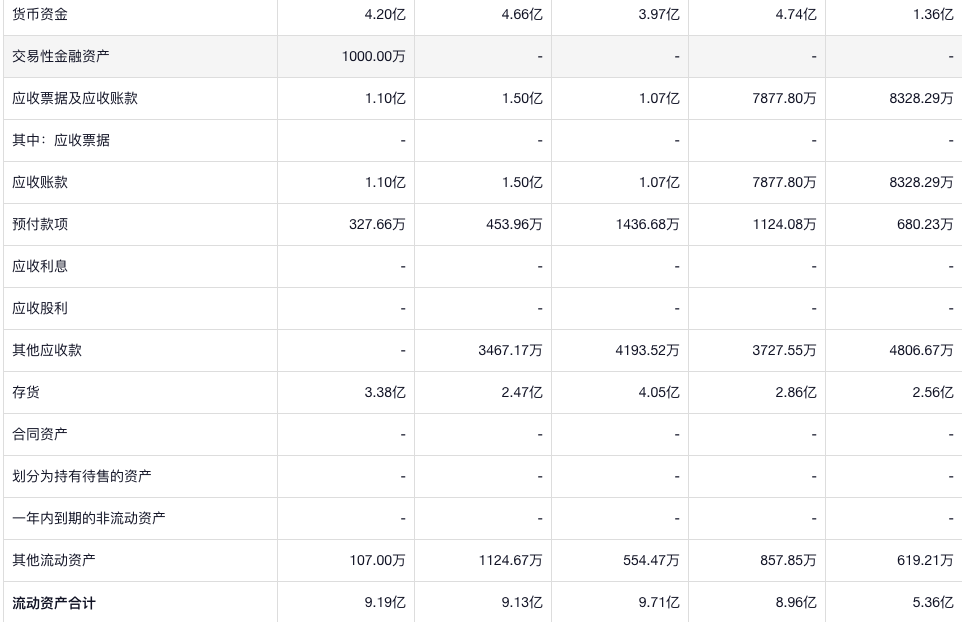Screen dimensions: 962x622
Task: Select the 一年内到期的非流动资产 row label
Action: click(89, 518)
